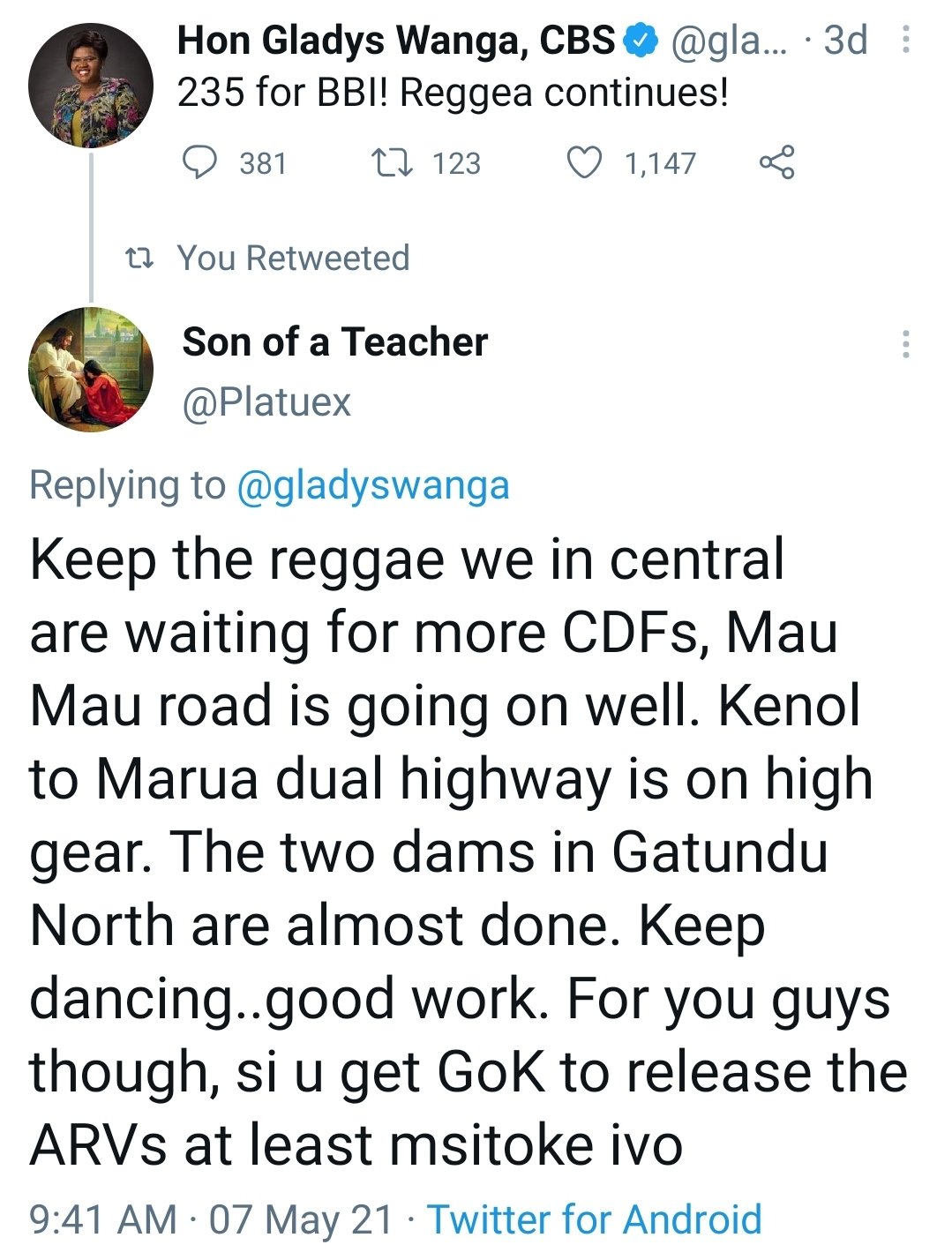Open more options for Gladys Wanga's tweet
The height and width of the screenshot is (1260, 952).
[x=904, y=41]
